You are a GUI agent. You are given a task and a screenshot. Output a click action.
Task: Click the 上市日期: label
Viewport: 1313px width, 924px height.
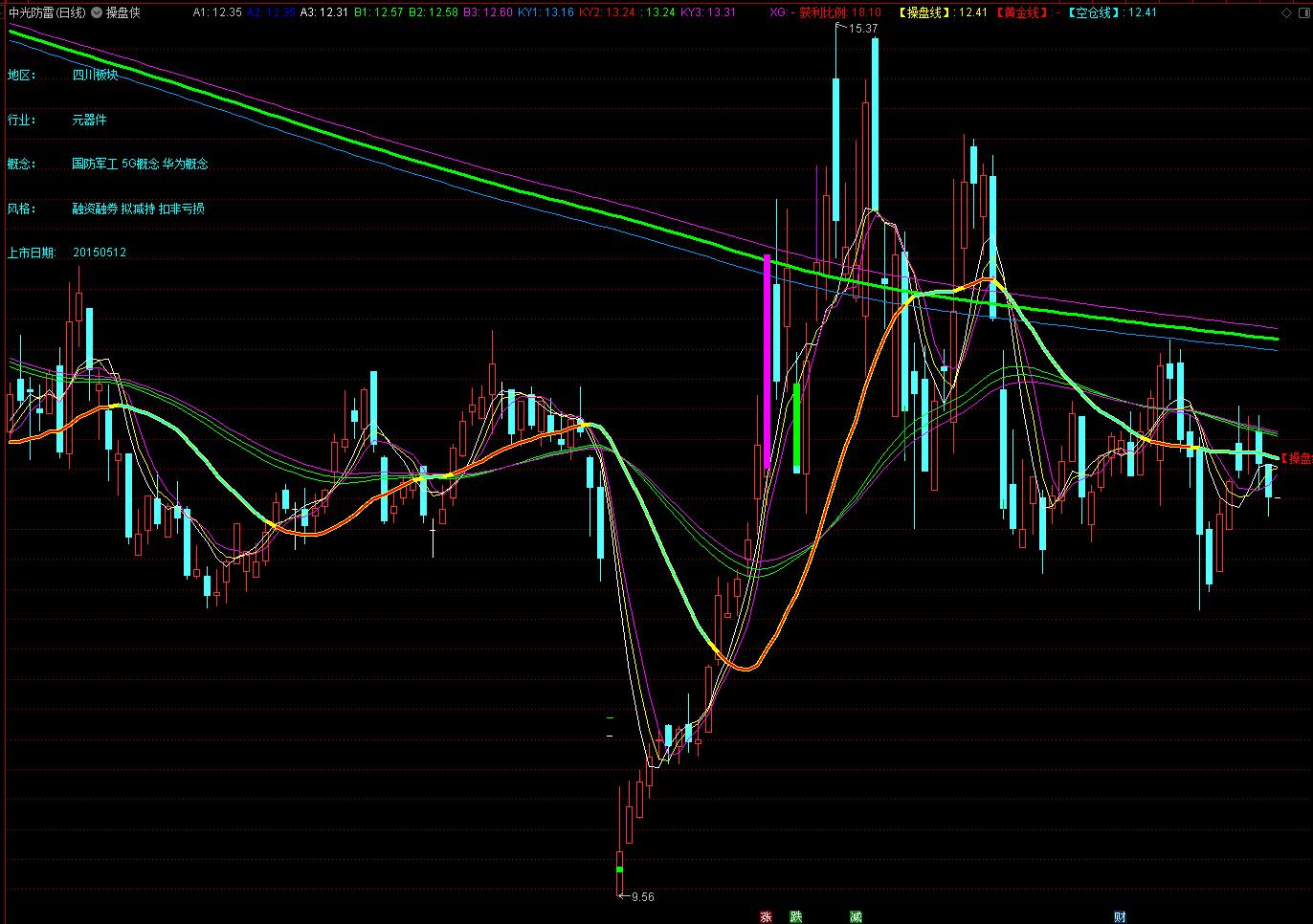(x=32, y=253)
